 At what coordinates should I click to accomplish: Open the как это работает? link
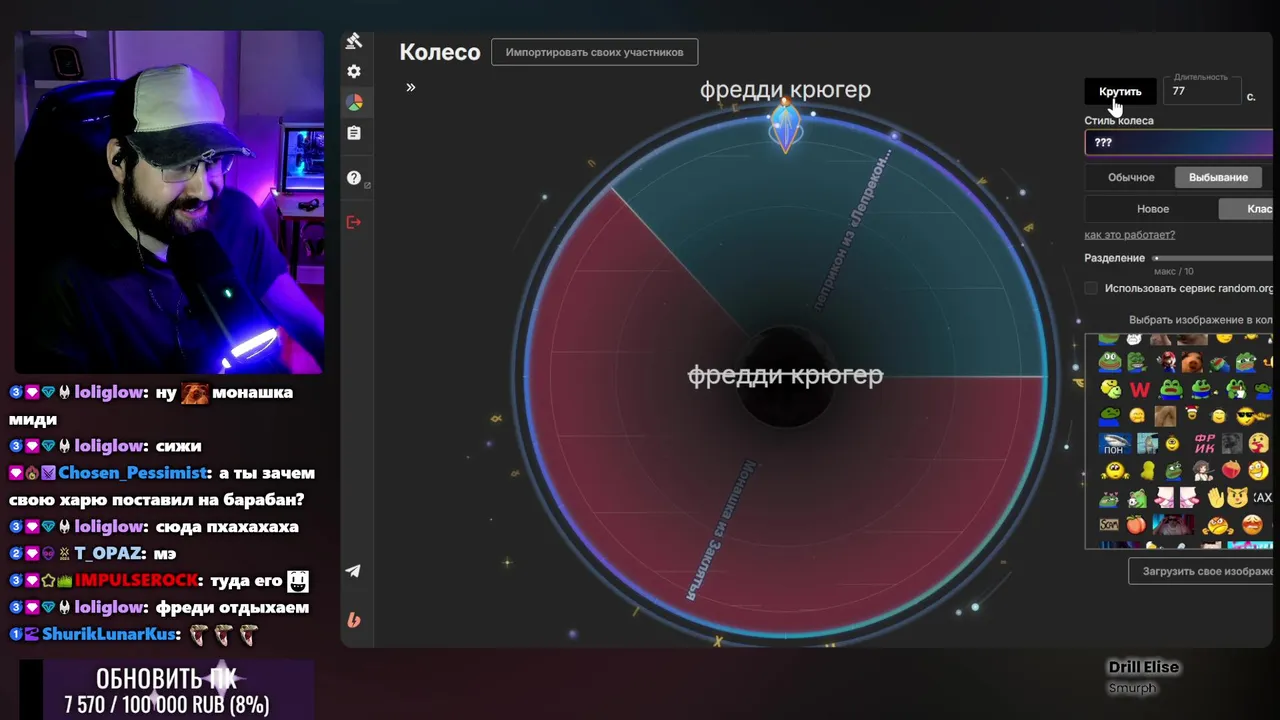[1130, 234]
